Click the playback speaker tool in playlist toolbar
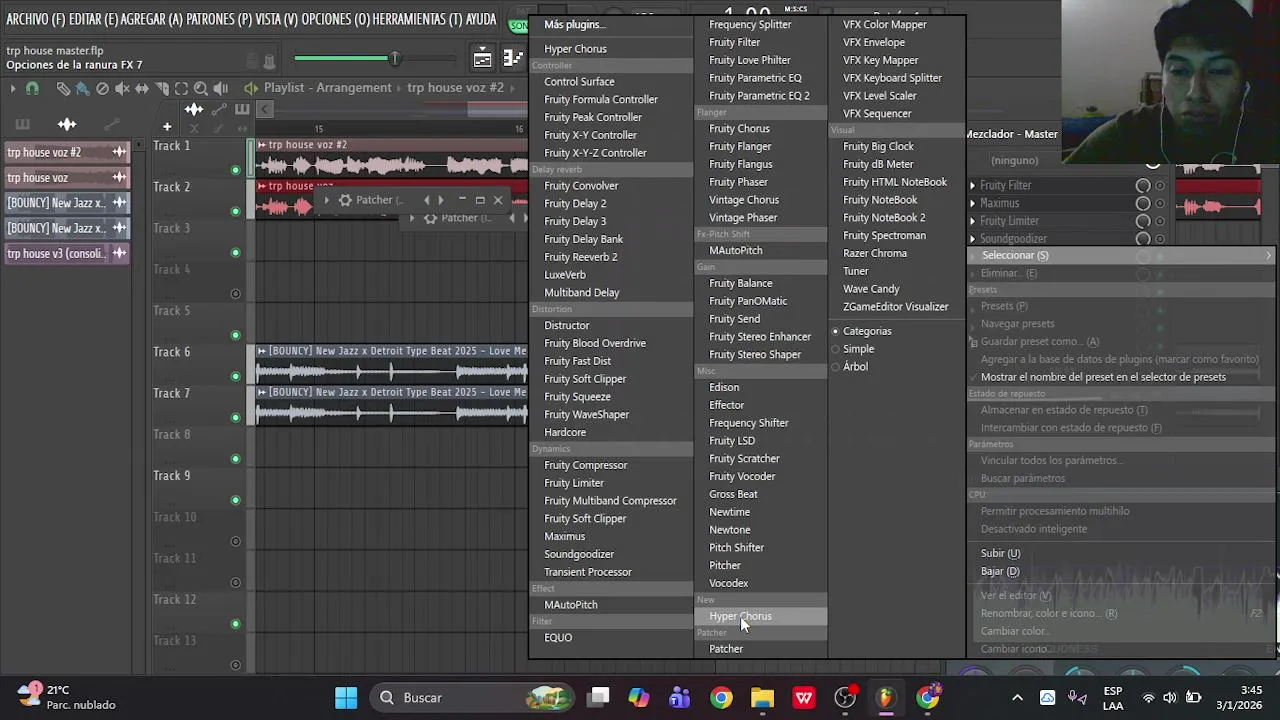 (x=221, y=88)
